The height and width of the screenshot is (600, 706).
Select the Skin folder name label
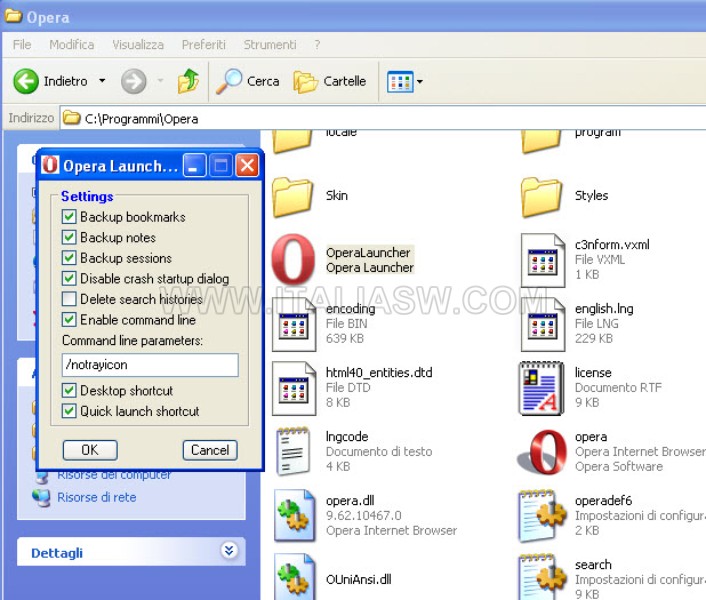(x=337, y=195)
